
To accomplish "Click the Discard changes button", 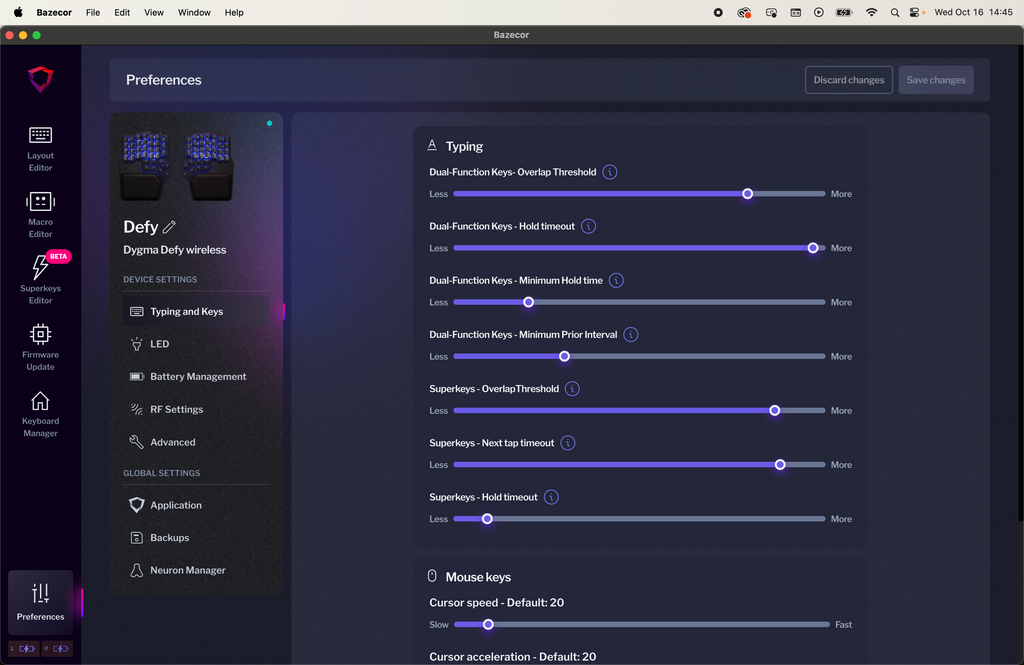I will click(x=848, y=80).
